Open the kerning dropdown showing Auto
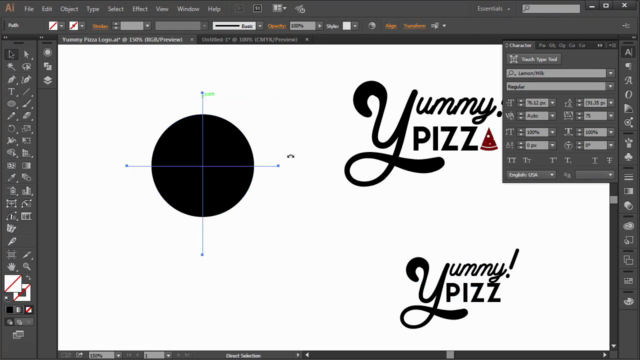This screenshot has height=360, width=640. (553, 116)
